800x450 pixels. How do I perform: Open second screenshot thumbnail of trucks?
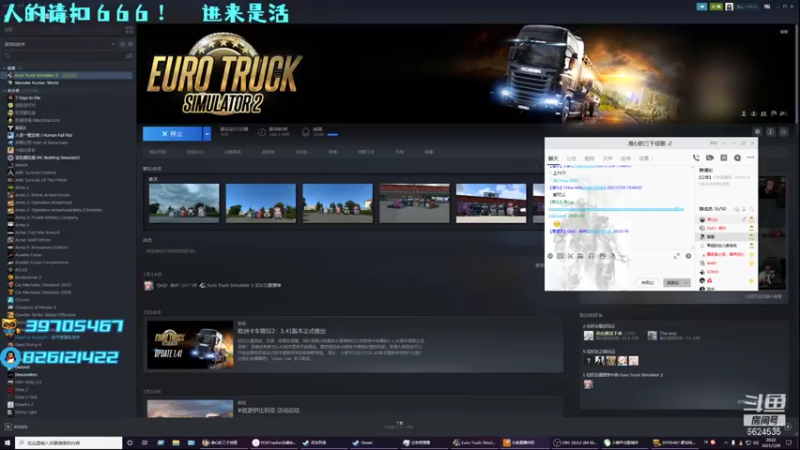click(261, 203)
